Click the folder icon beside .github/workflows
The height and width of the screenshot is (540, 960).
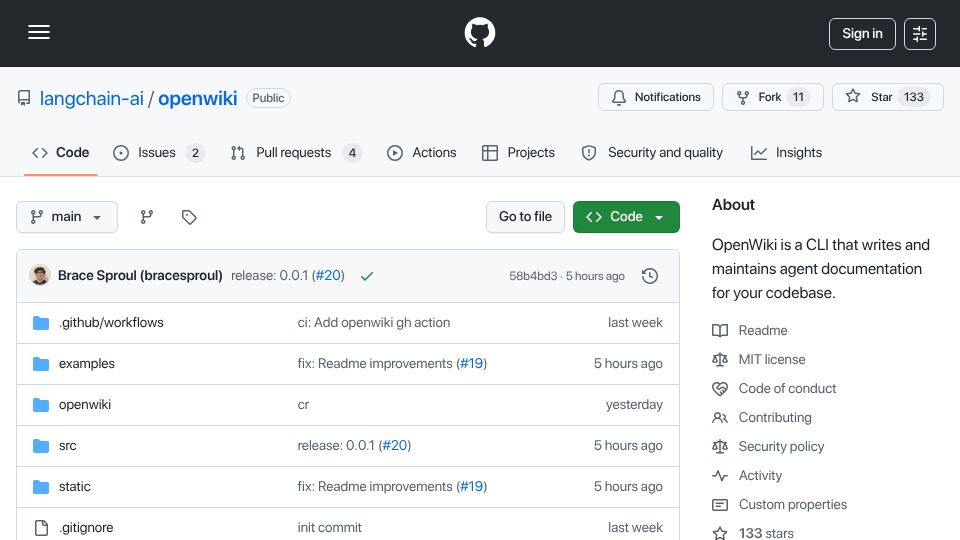click(41, 323)
